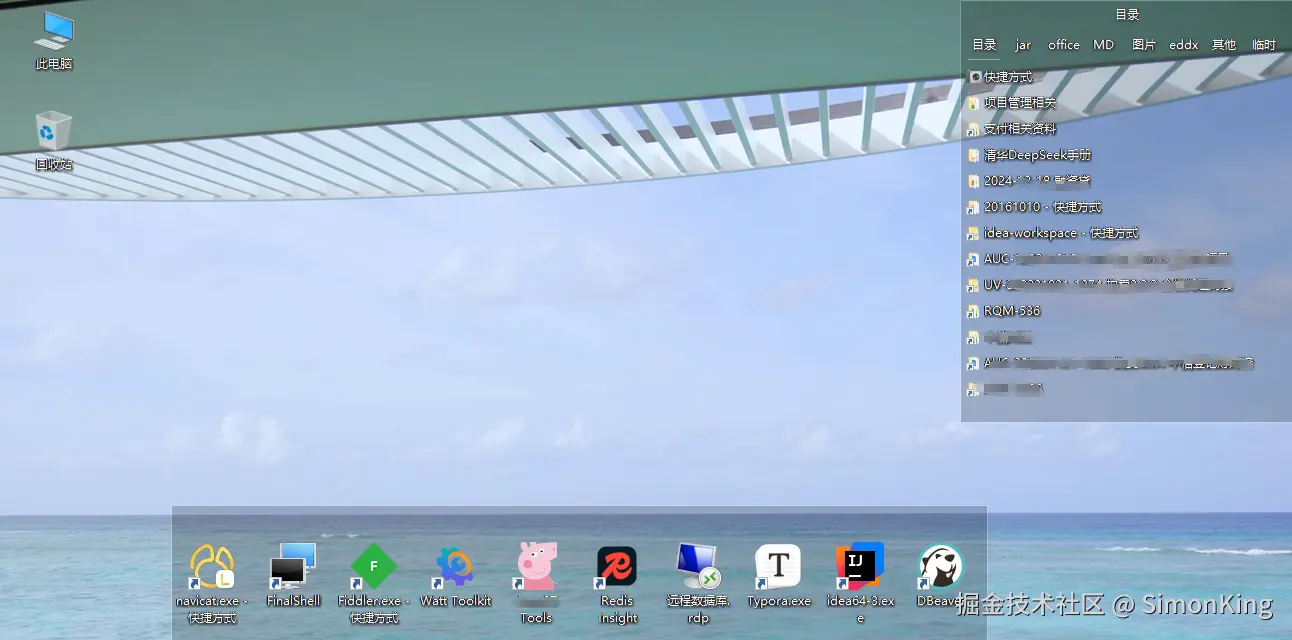Select the 快捷方式 item in the list
1292x640 pixels.
tap(1001, 77)
